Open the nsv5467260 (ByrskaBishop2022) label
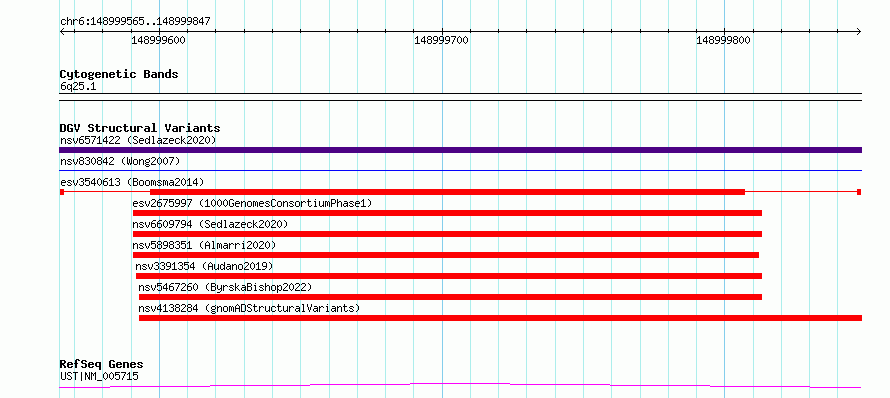The width and height of the screenshot is (890, 398). [x=225, y=287]
